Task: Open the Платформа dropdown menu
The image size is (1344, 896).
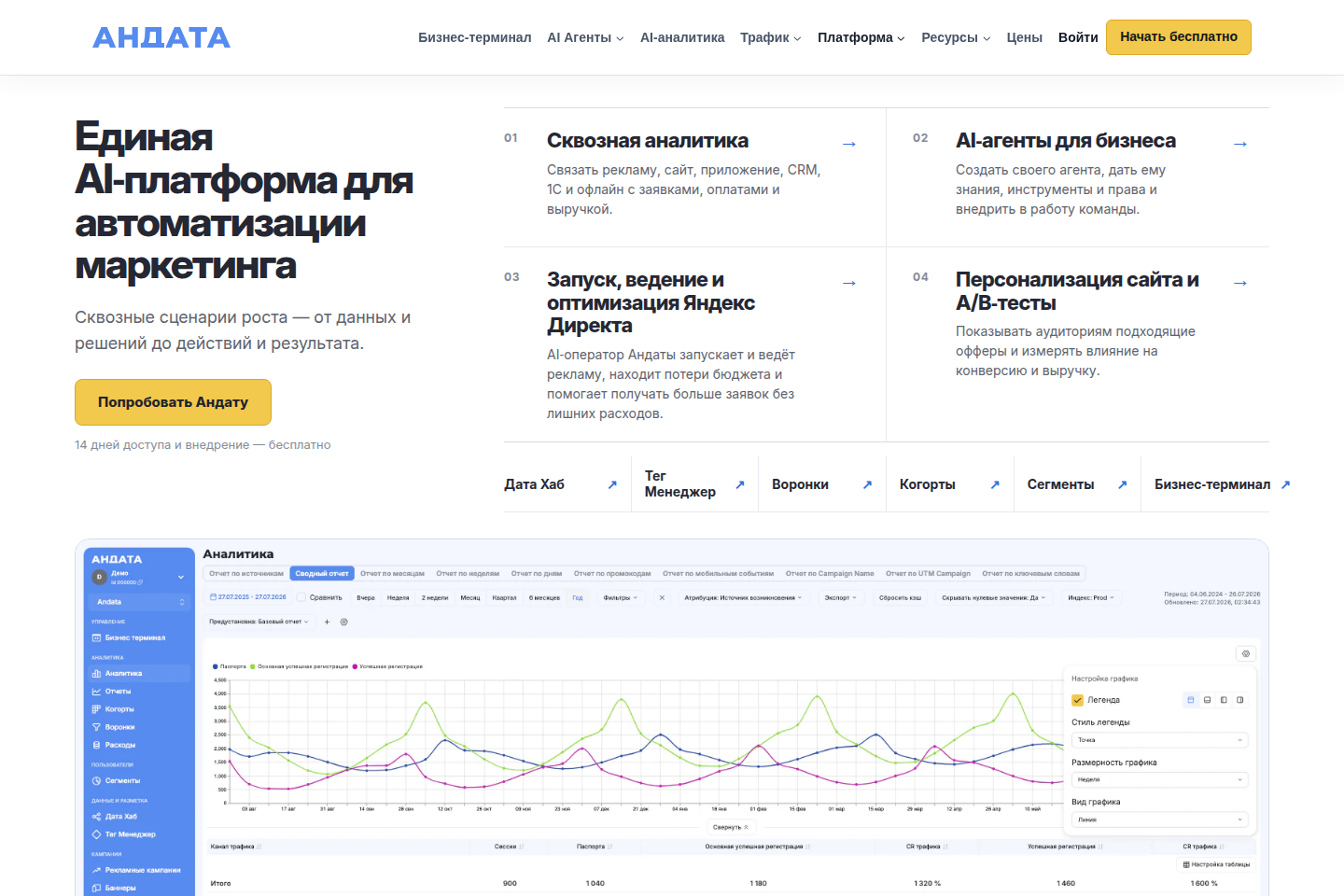Action: tap(861, 37)
